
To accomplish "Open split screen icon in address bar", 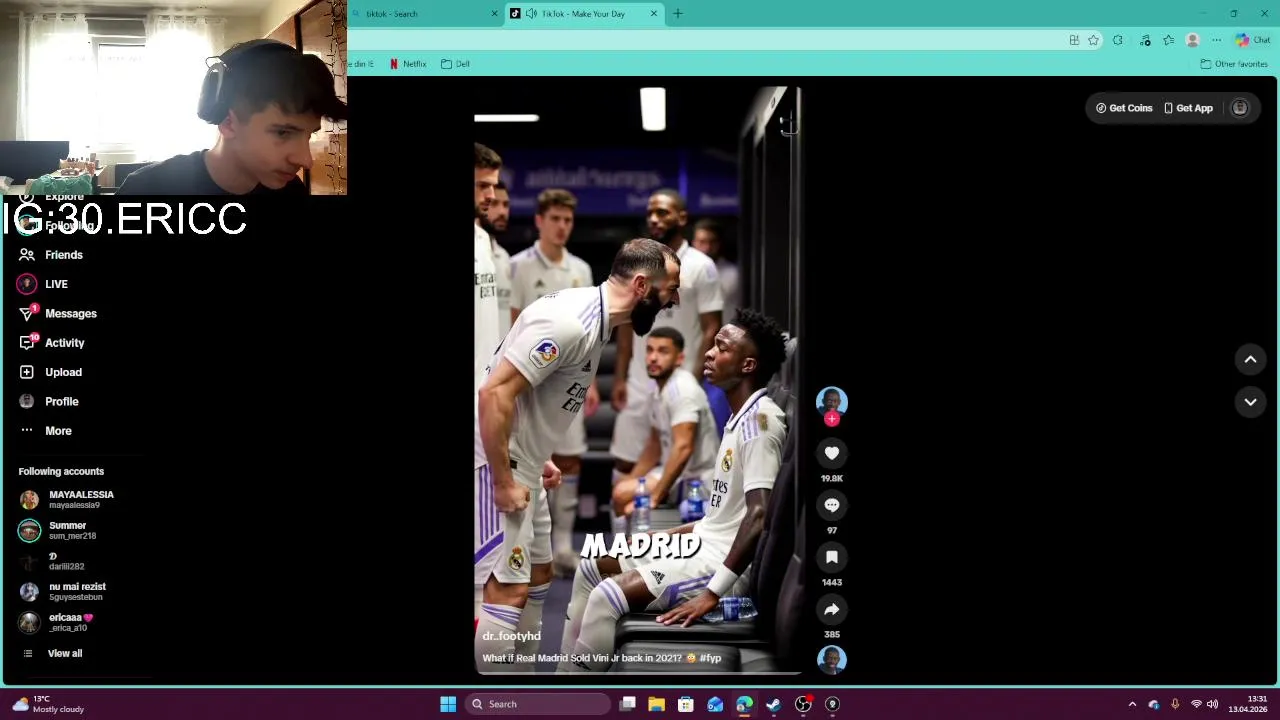I will (1074, 40).
